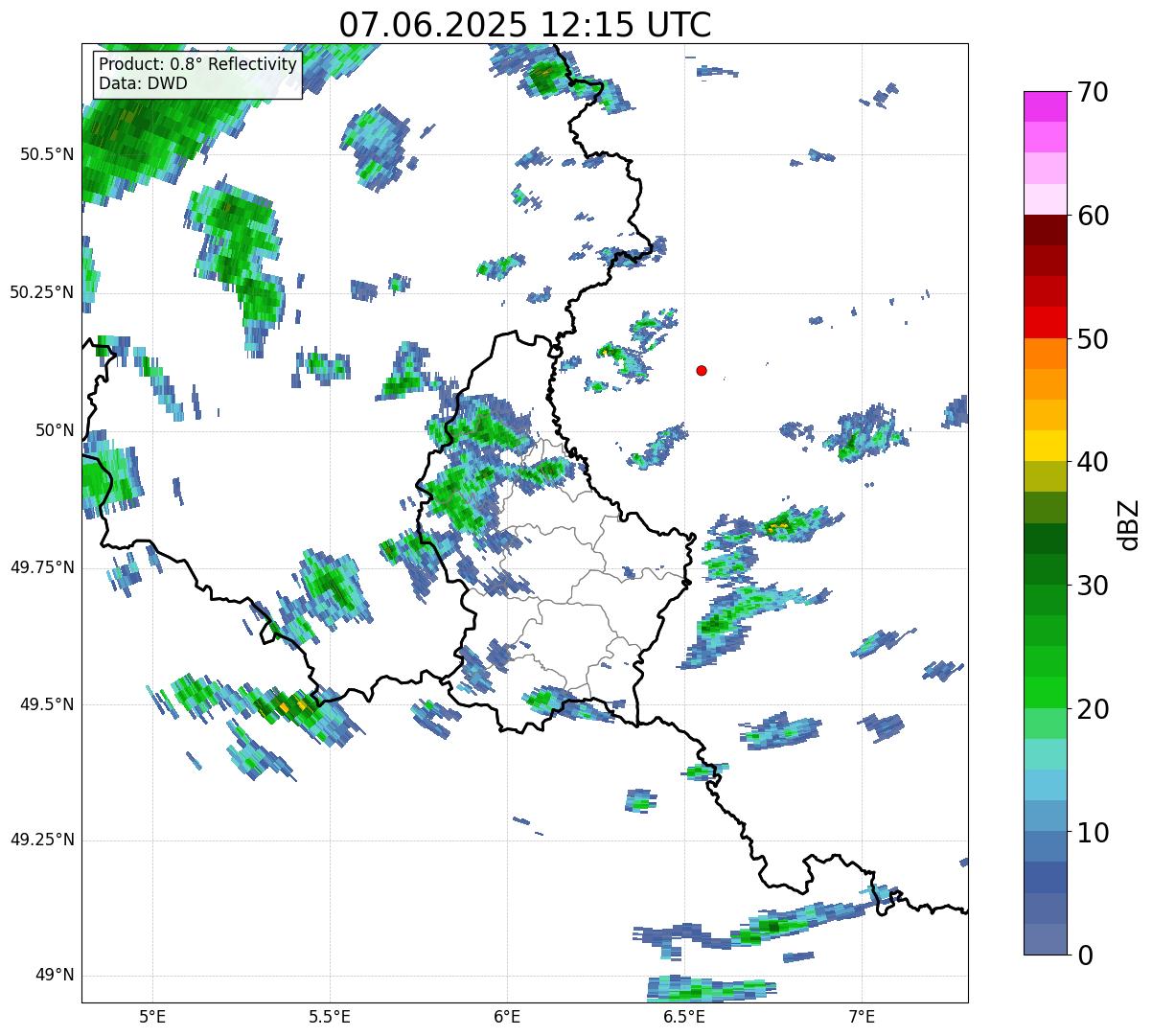Click the 50.25°N latitude label
Screen dimensions: 1152x1036
41,292
